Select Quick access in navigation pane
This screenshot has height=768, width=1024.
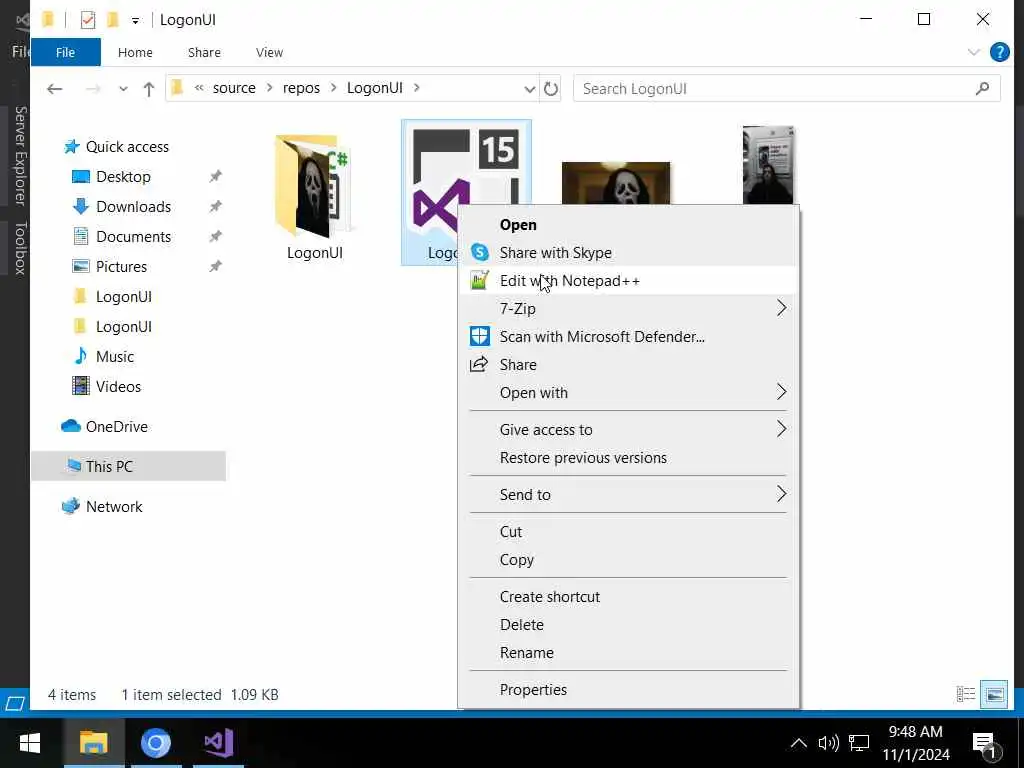tap(127, 147)
